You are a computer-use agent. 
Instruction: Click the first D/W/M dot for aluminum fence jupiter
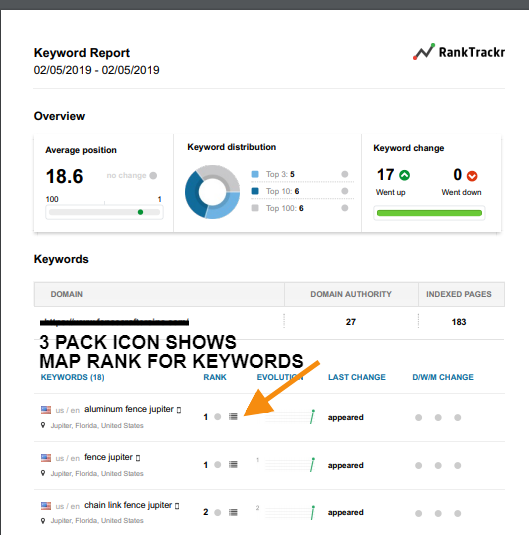pyautogui.click(x=418, y=418)
